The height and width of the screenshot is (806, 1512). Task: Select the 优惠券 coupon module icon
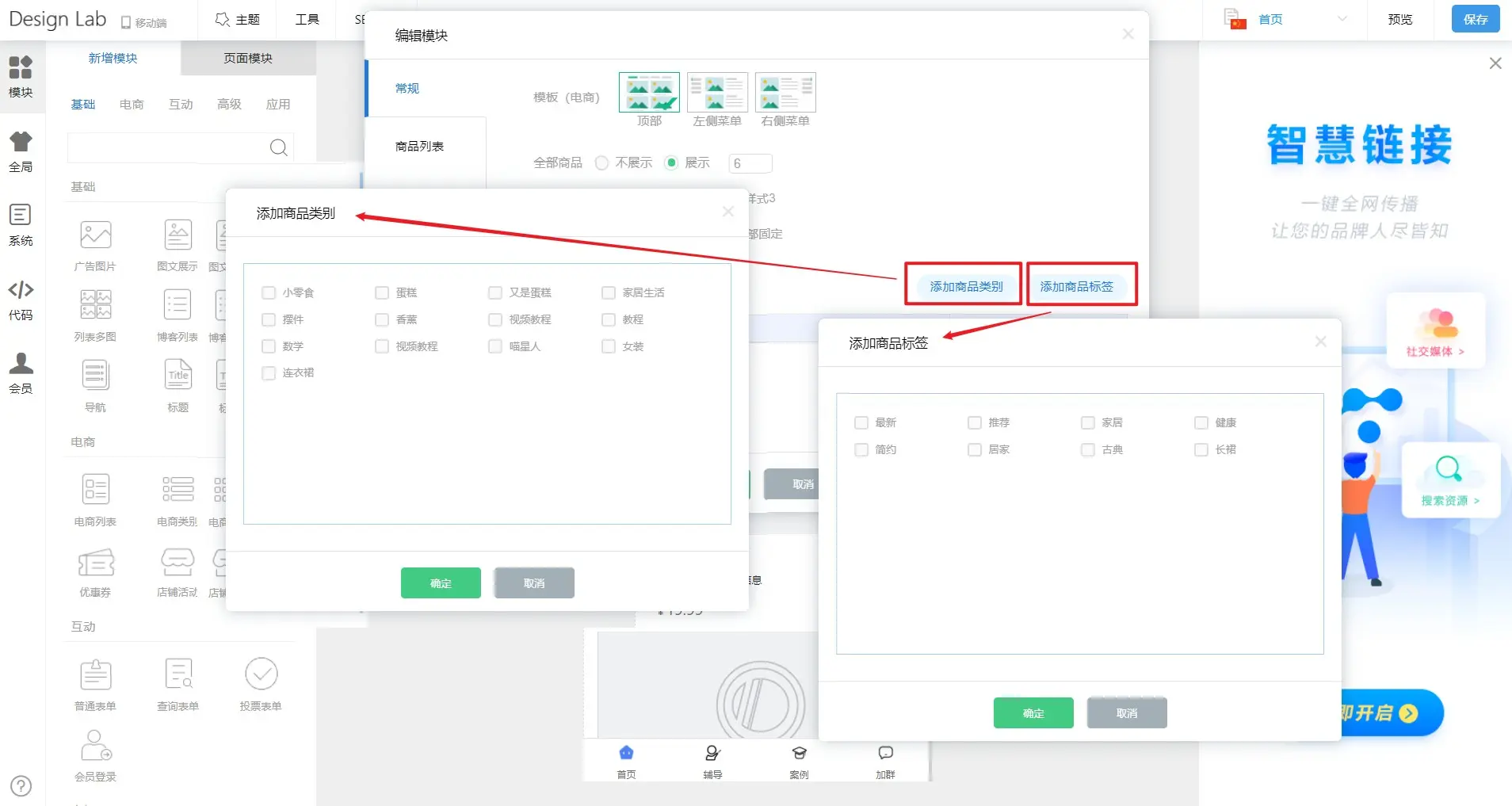coord(95,563)
